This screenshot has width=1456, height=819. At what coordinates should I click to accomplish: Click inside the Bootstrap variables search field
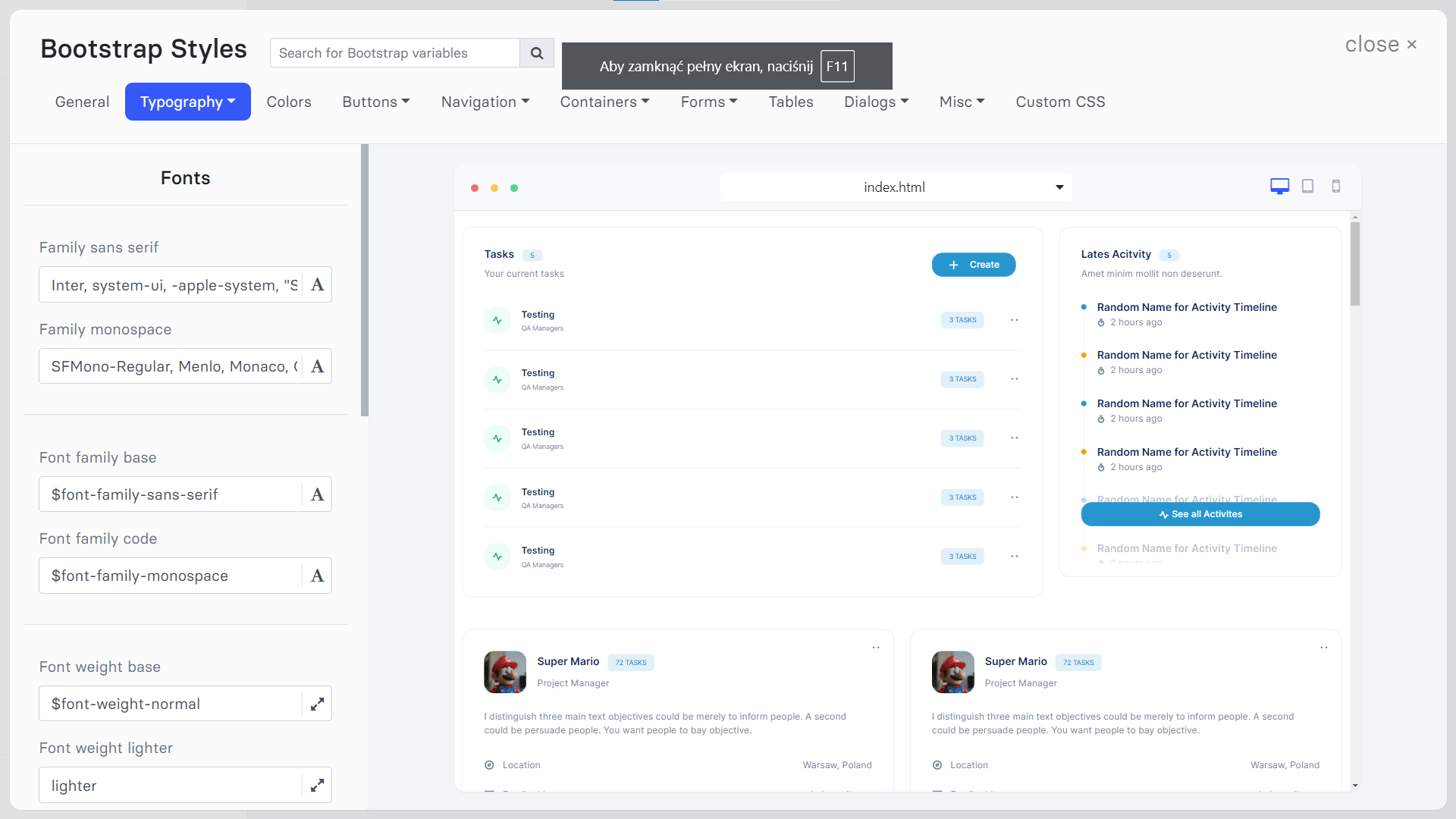(x=394, y=52)
